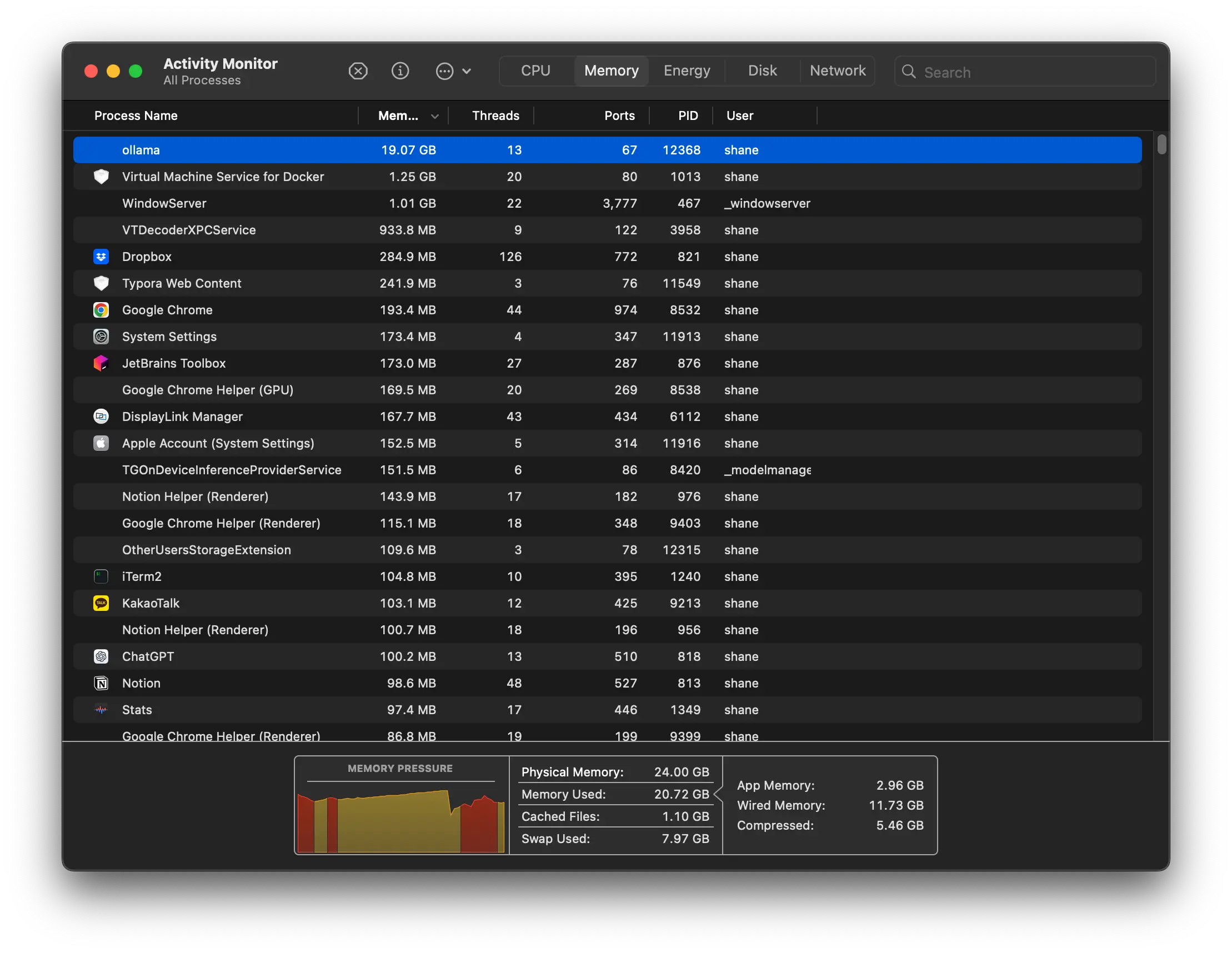Click the JetBrains Toolbox process icon
This screenshot has height=953, width=1232.
101,363
